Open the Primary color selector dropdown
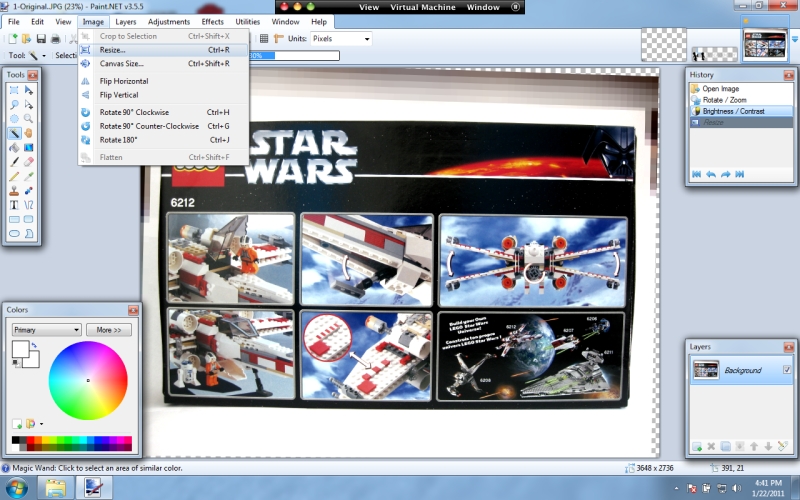Image resolution: width=800 pixels, height=500 pixels. click(x=46, y=330)
